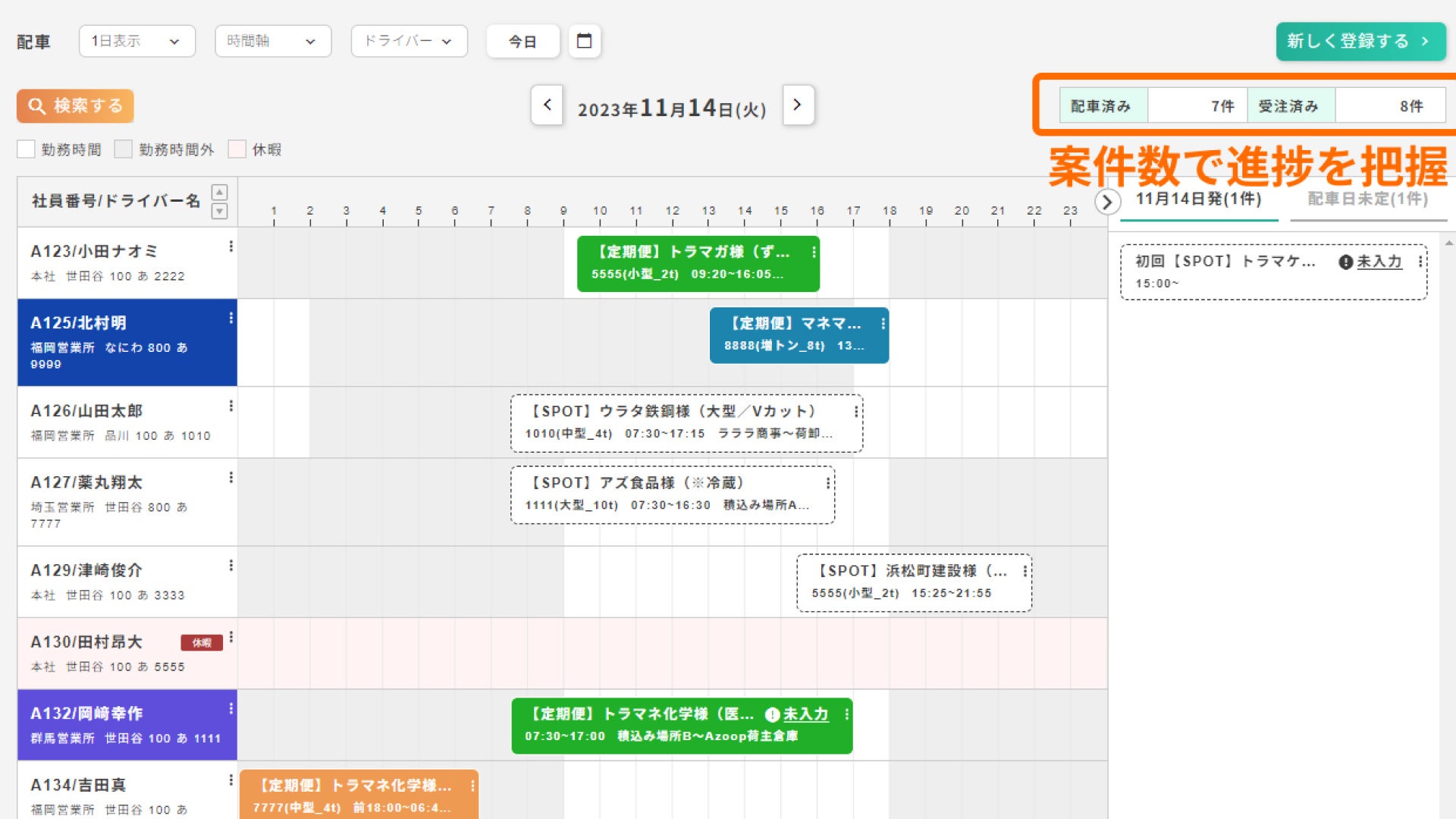Open options menu for A123/小田ナオミ row

click(231, 246)
